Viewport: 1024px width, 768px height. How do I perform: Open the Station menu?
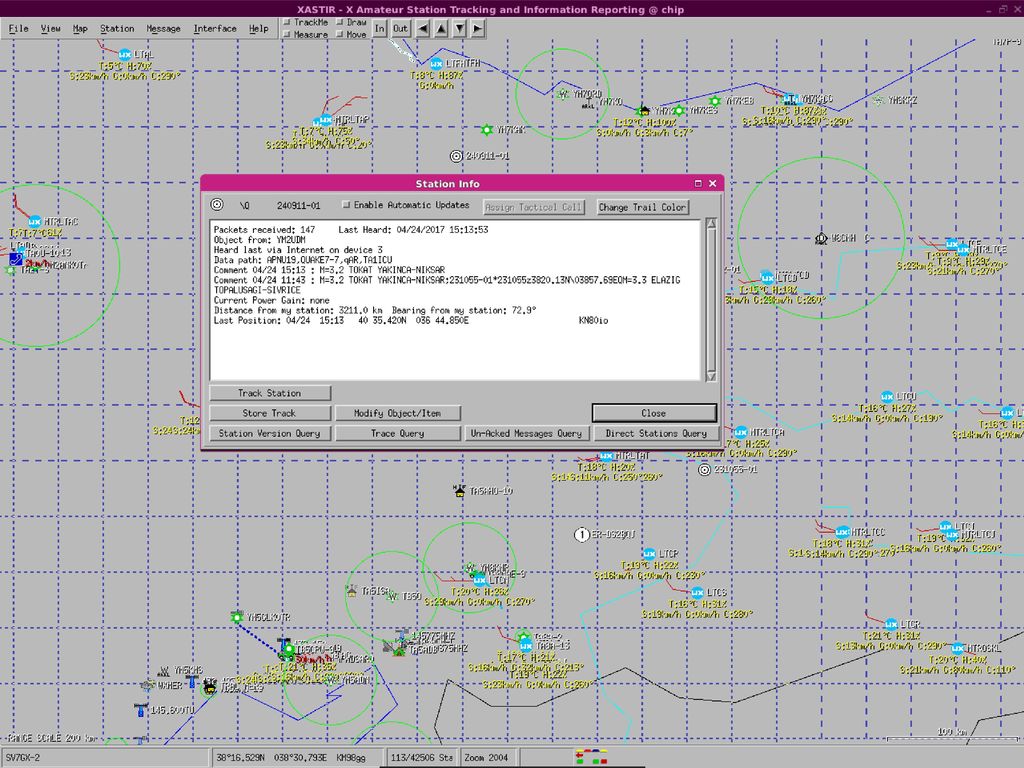pos(117,29)
